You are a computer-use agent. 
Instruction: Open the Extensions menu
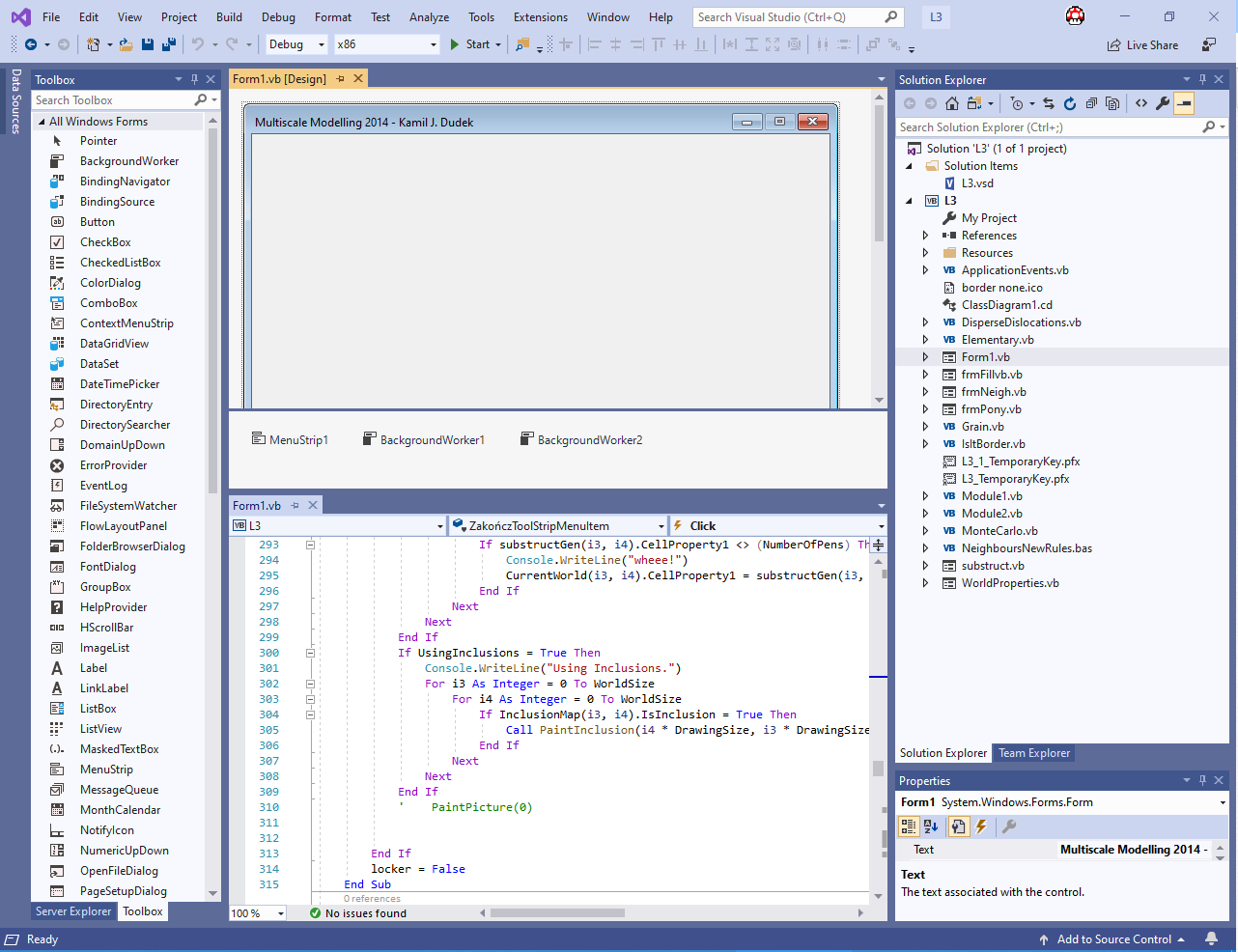click(x=541, y=17)
